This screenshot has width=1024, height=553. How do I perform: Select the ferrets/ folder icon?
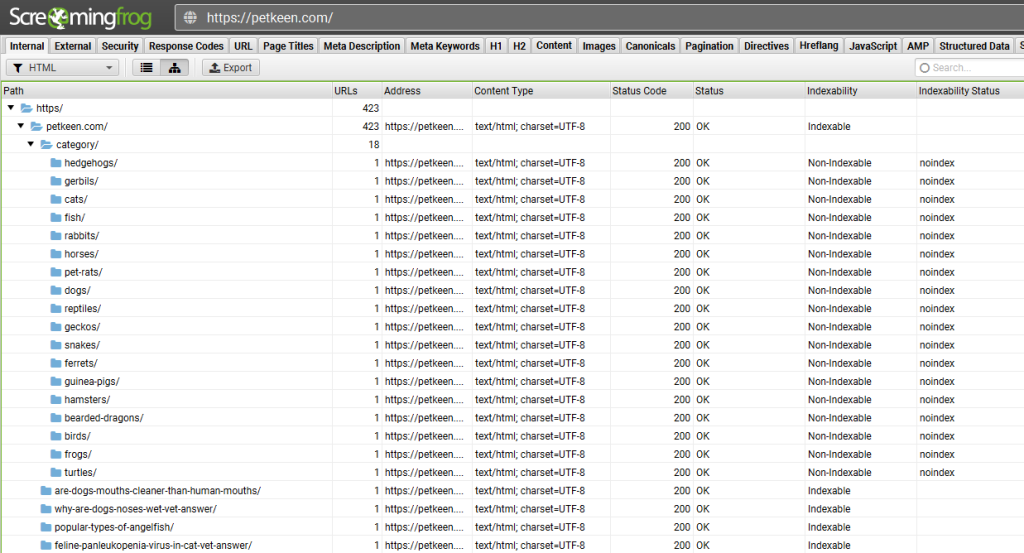pos(56,364)
